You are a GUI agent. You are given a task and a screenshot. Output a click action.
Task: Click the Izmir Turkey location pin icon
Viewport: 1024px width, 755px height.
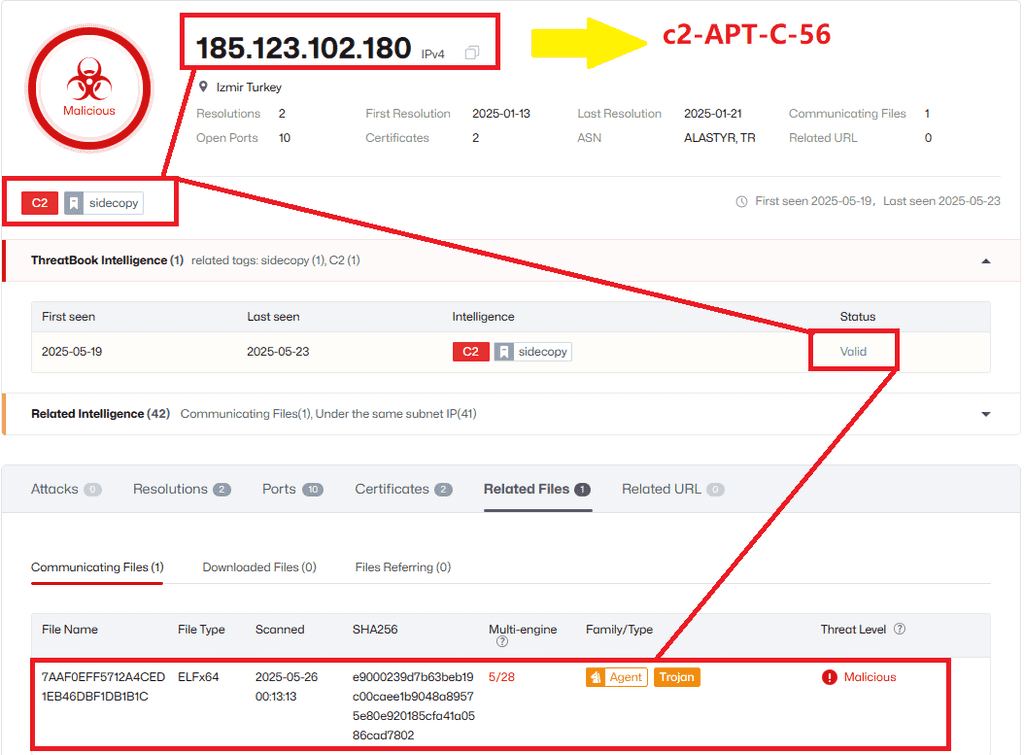pyautogui.click(x=204, y=87)
